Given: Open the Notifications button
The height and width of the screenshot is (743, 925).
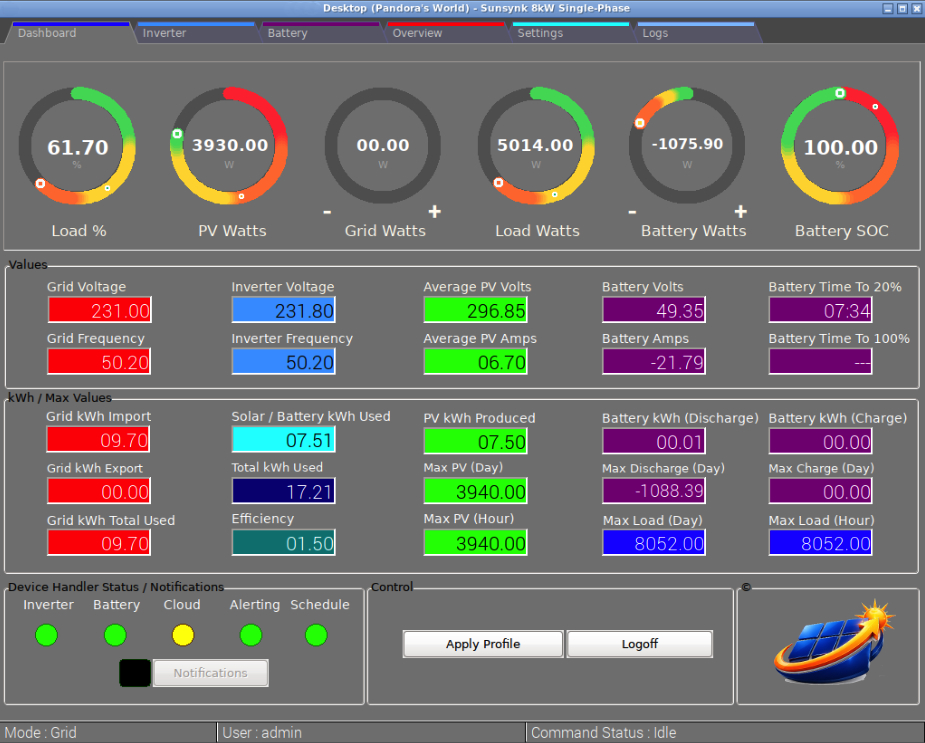Looking at the screenshot, I should click(x=211, y=673).
